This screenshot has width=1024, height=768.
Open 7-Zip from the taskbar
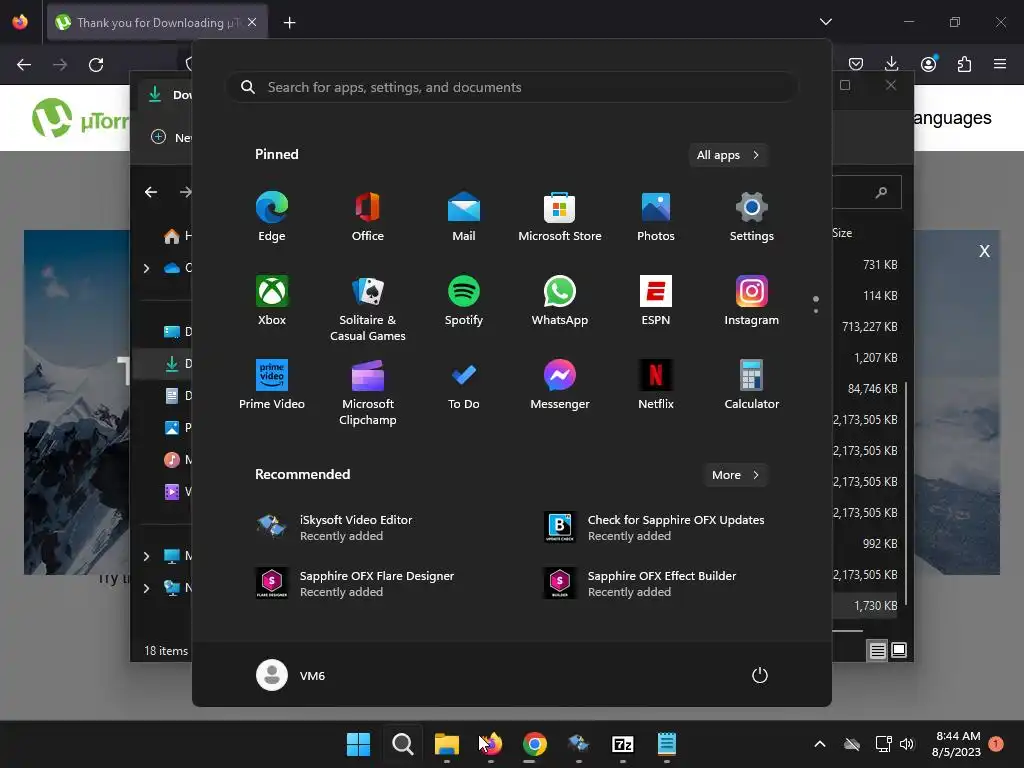coord(622,744)
